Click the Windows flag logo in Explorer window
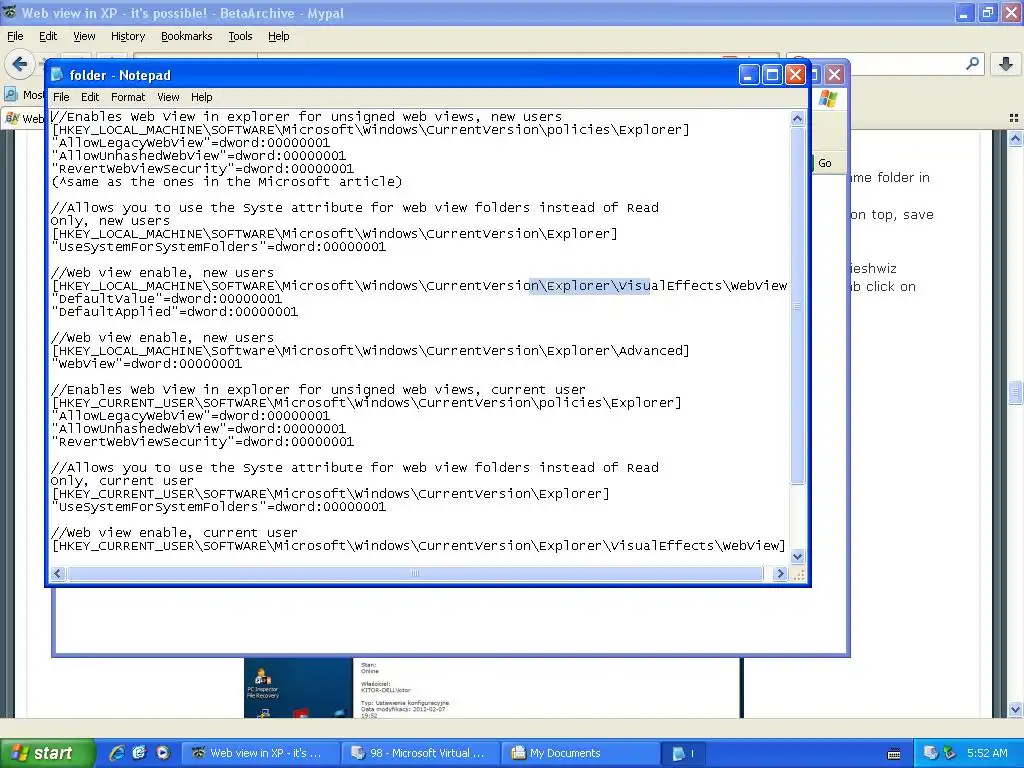Viewport: 1024px width, 768px height. 828,99
